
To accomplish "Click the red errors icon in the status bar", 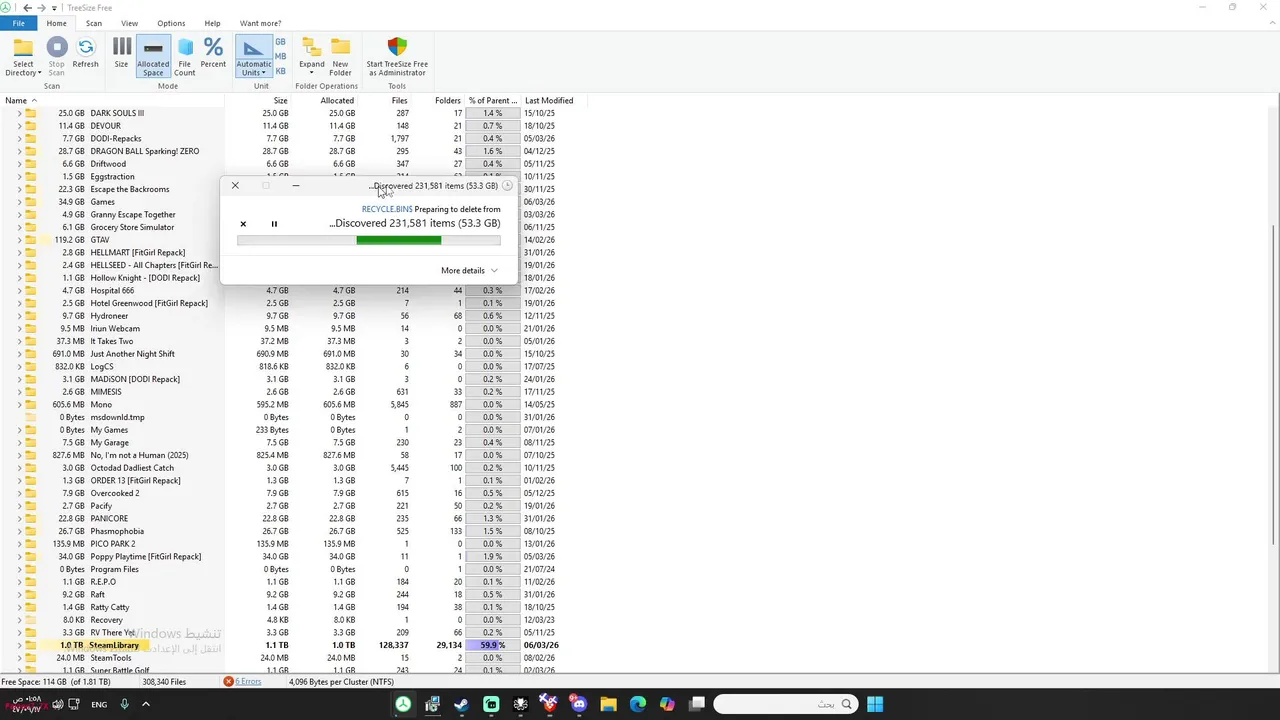I will (229, 682).
